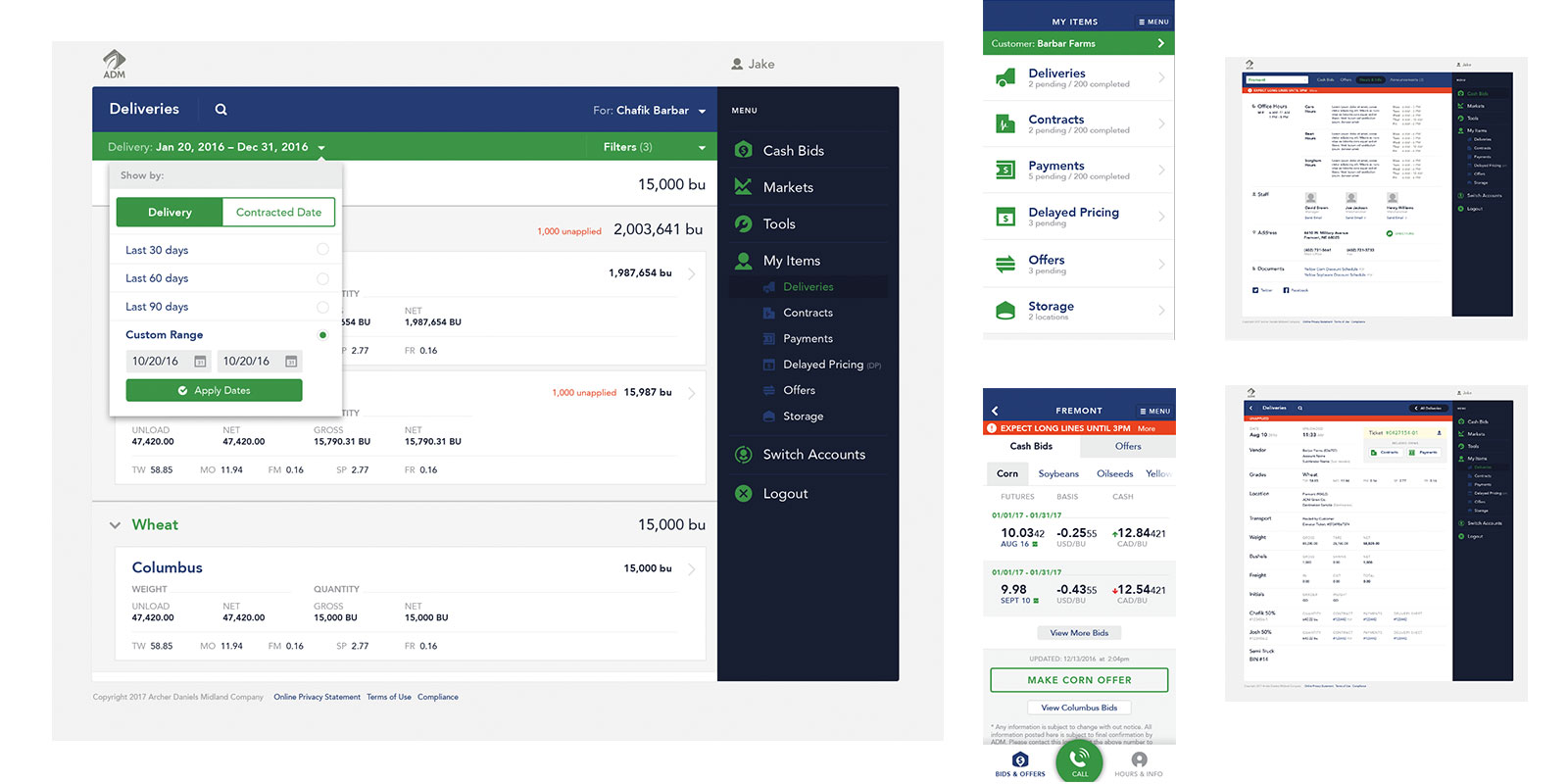Screen dimensions: 1568x784
Task: Open Deliveries in the My Items submenu
Action: click(808, 287)
